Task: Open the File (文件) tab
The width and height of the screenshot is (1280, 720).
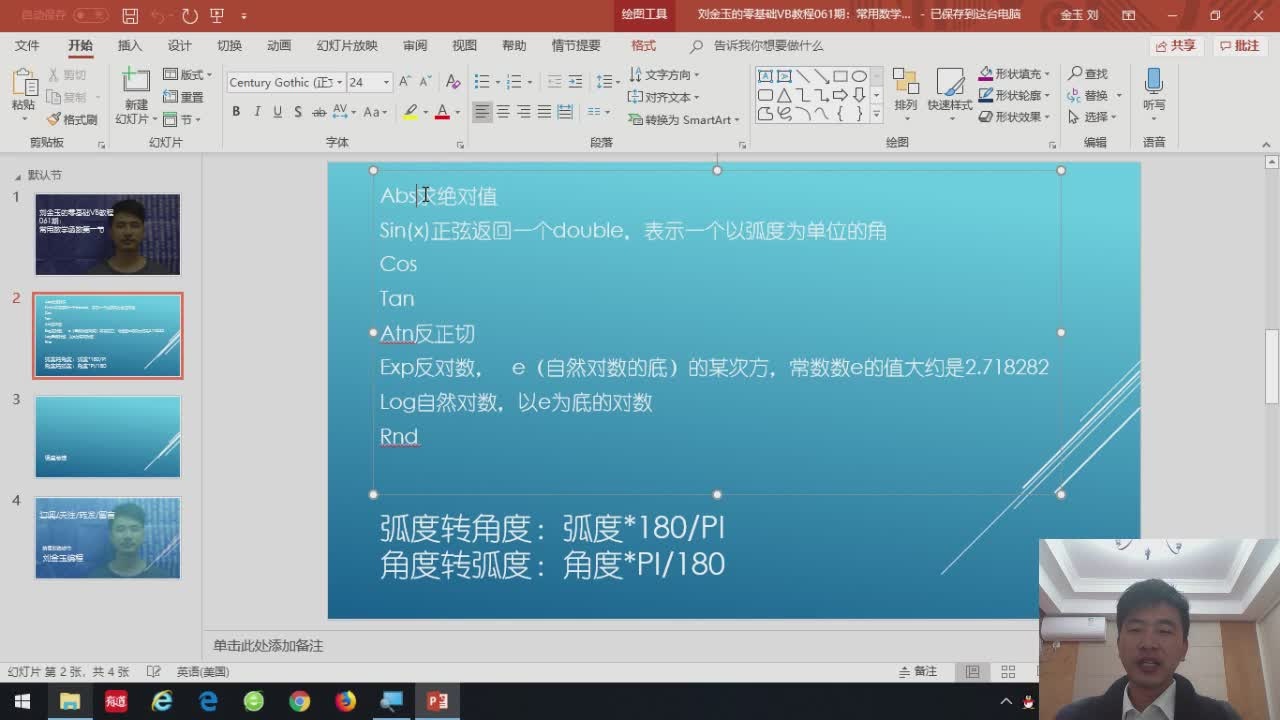Action: tap(27, 46)
